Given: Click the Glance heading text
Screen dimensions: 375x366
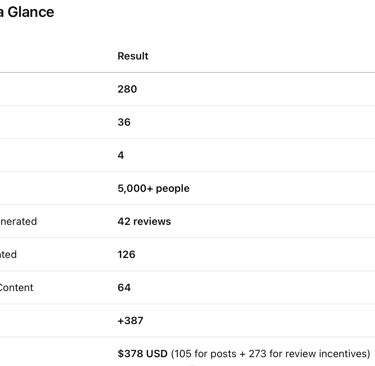Looking at the screenshot, I should point(31,12).
